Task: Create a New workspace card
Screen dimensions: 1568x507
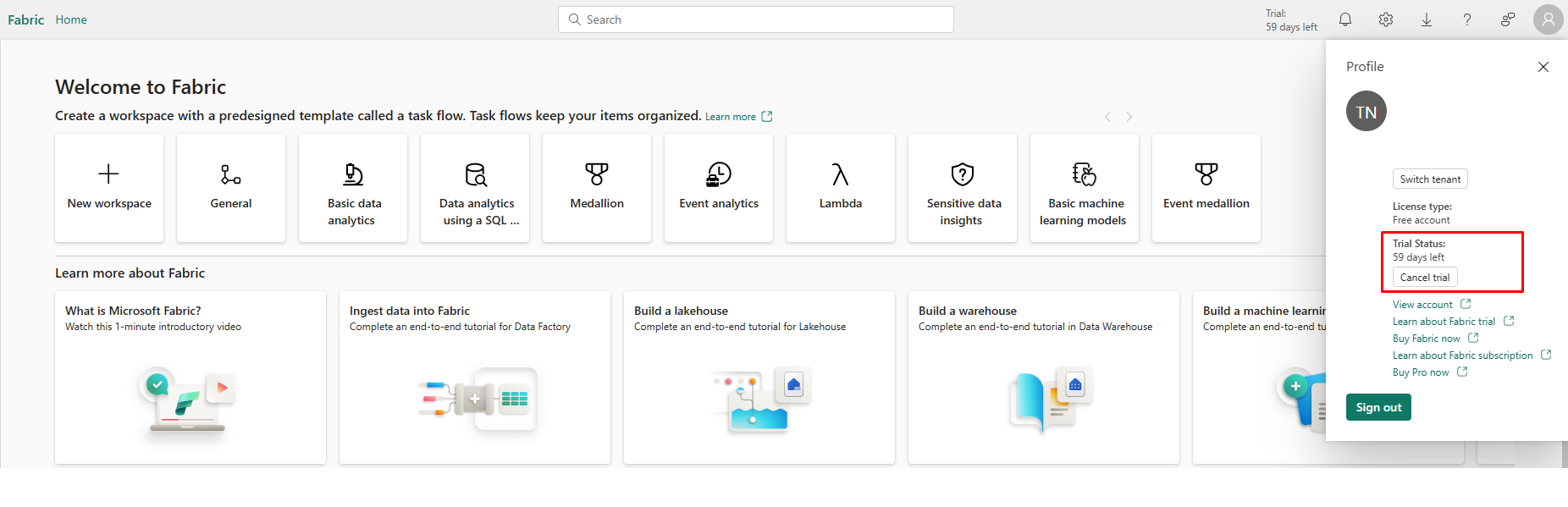Action: [x=109, y=188]
